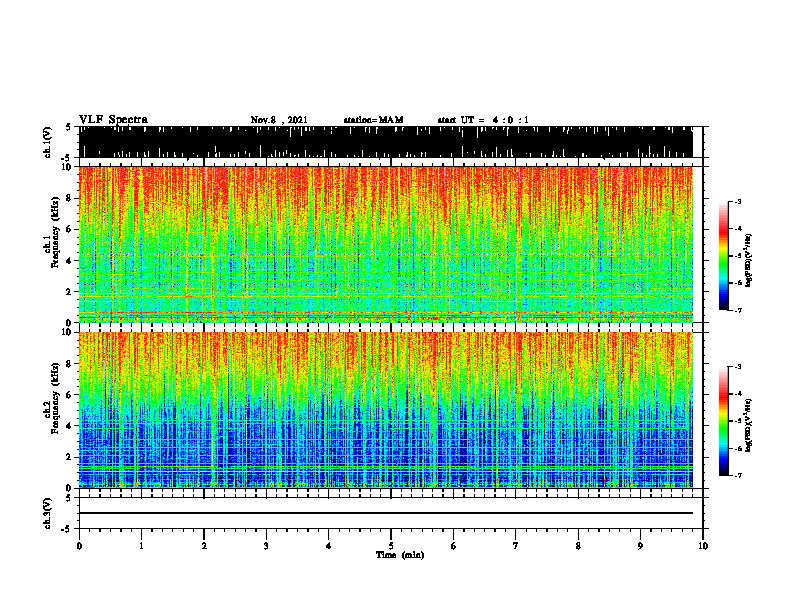Pick the ch.1 spectrogram color scale bar
The height and width of the screenshot is (612, 792).
point(723,256)
